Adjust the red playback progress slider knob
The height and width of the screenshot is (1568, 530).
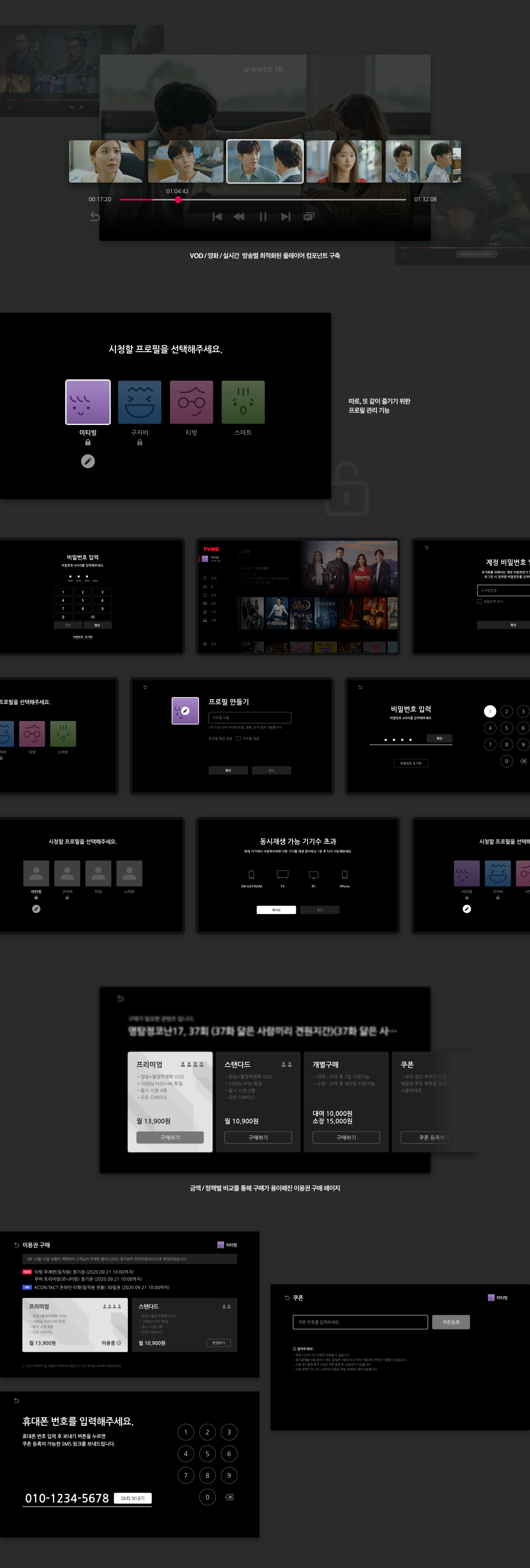pos(177,200)
